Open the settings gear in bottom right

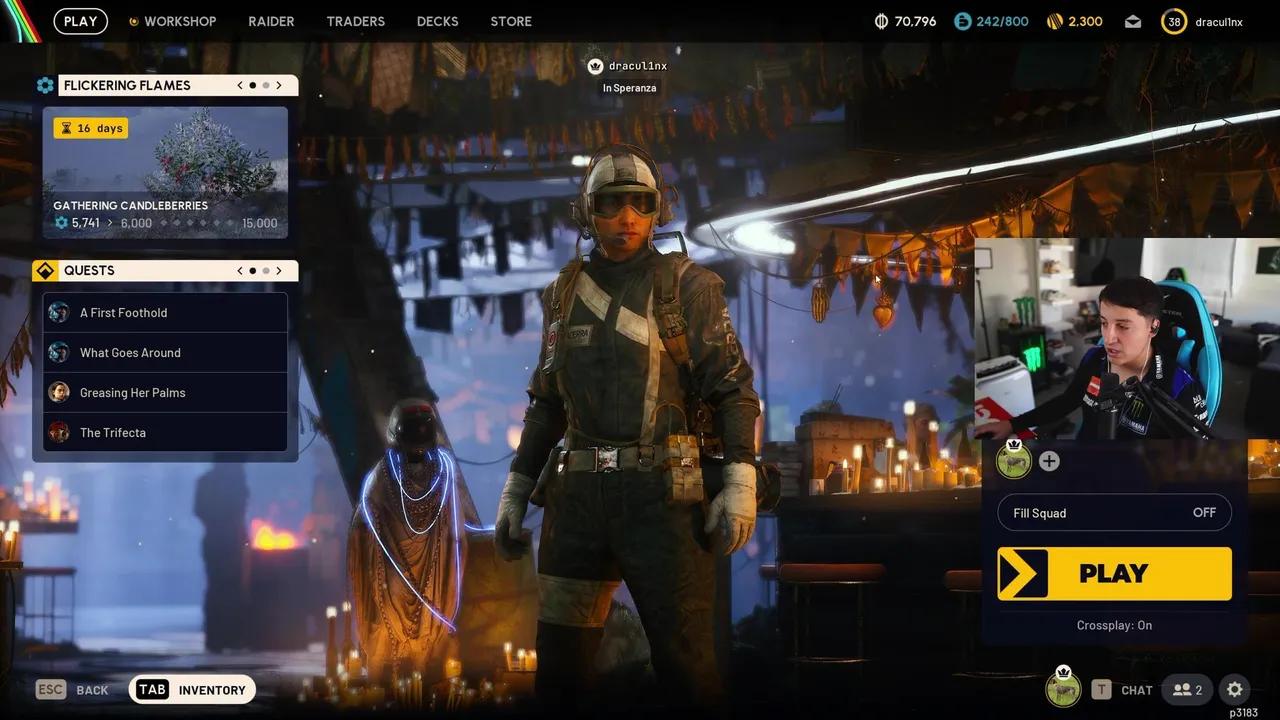(x=1234, y=689)
